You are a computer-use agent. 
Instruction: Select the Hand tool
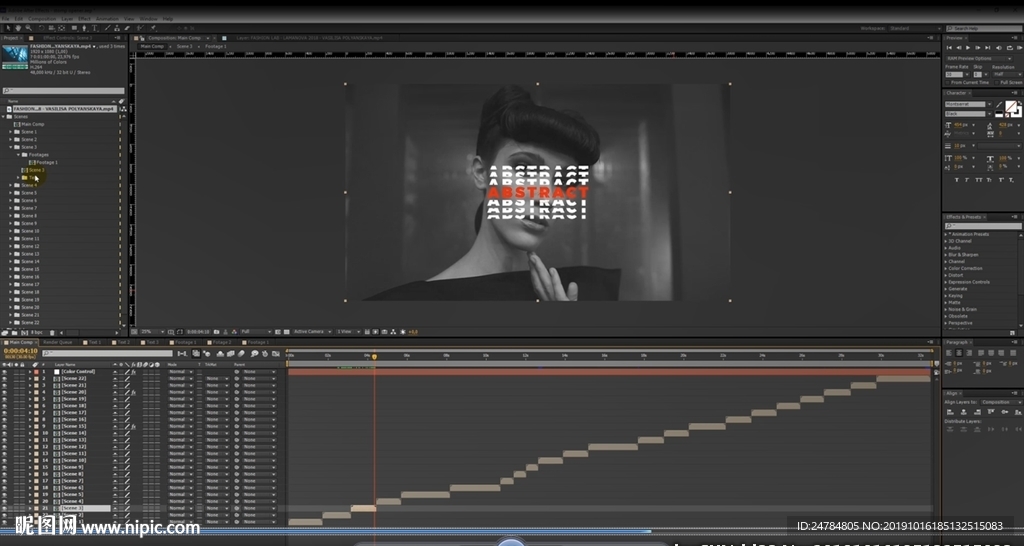(x=18, y=28)
